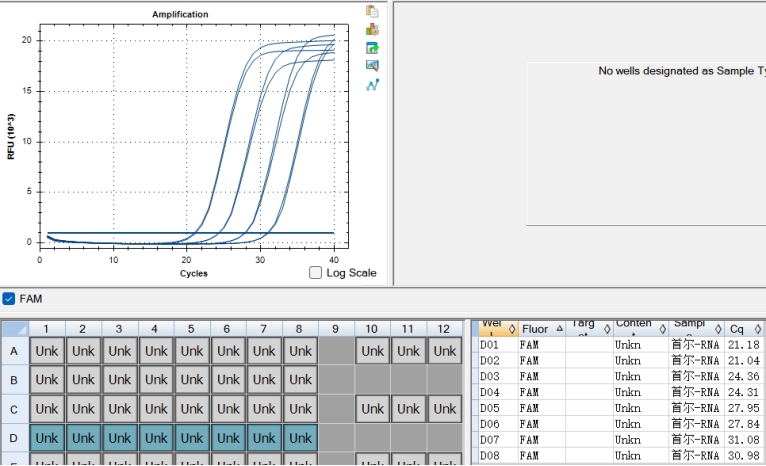
Task: Uncheck the FAM fluorophore checkbox
Action: pos(9,298)
